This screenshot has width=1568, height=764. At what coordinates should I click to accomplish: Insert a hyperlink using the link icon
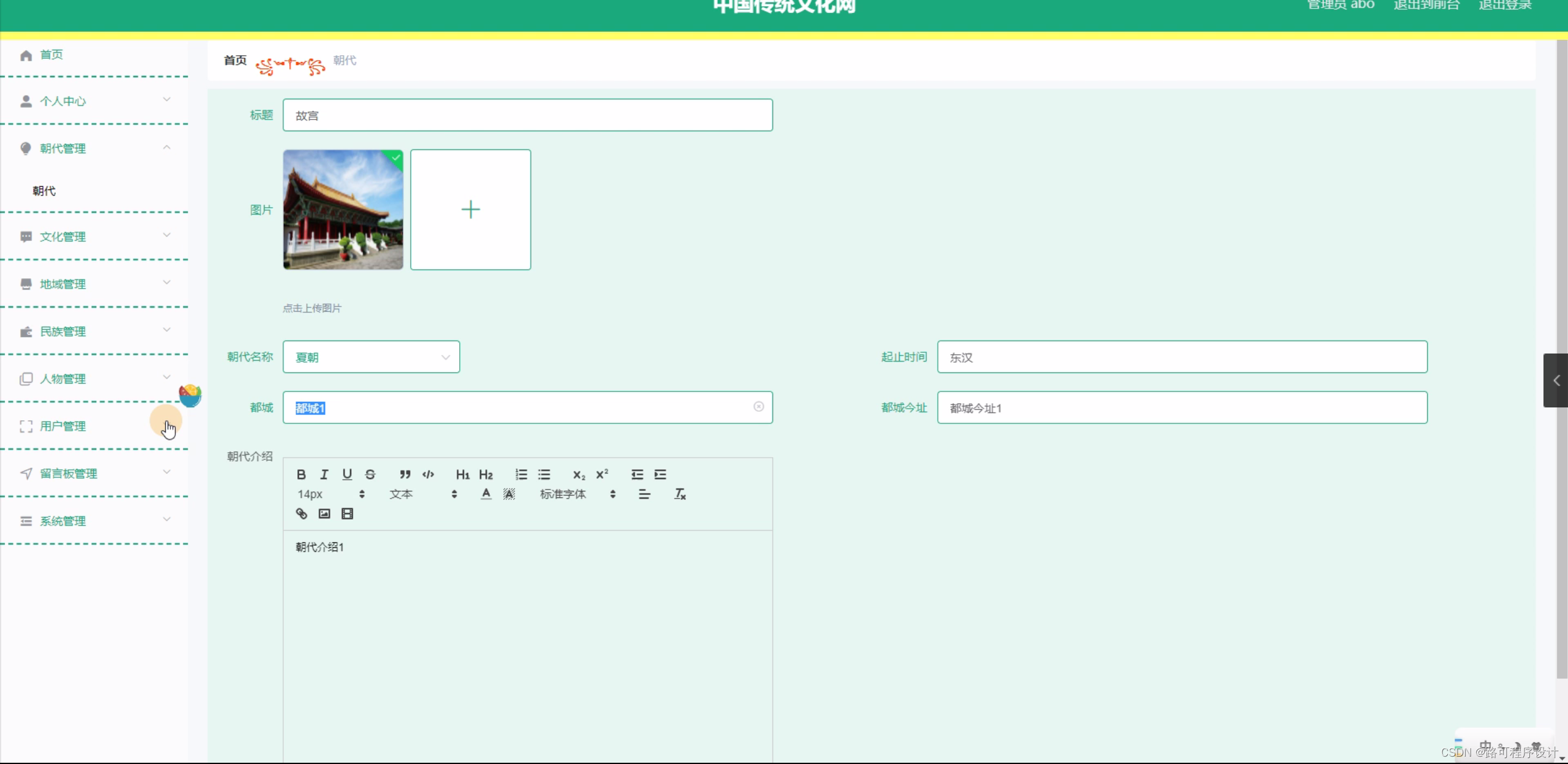click(x=301, y=513)
